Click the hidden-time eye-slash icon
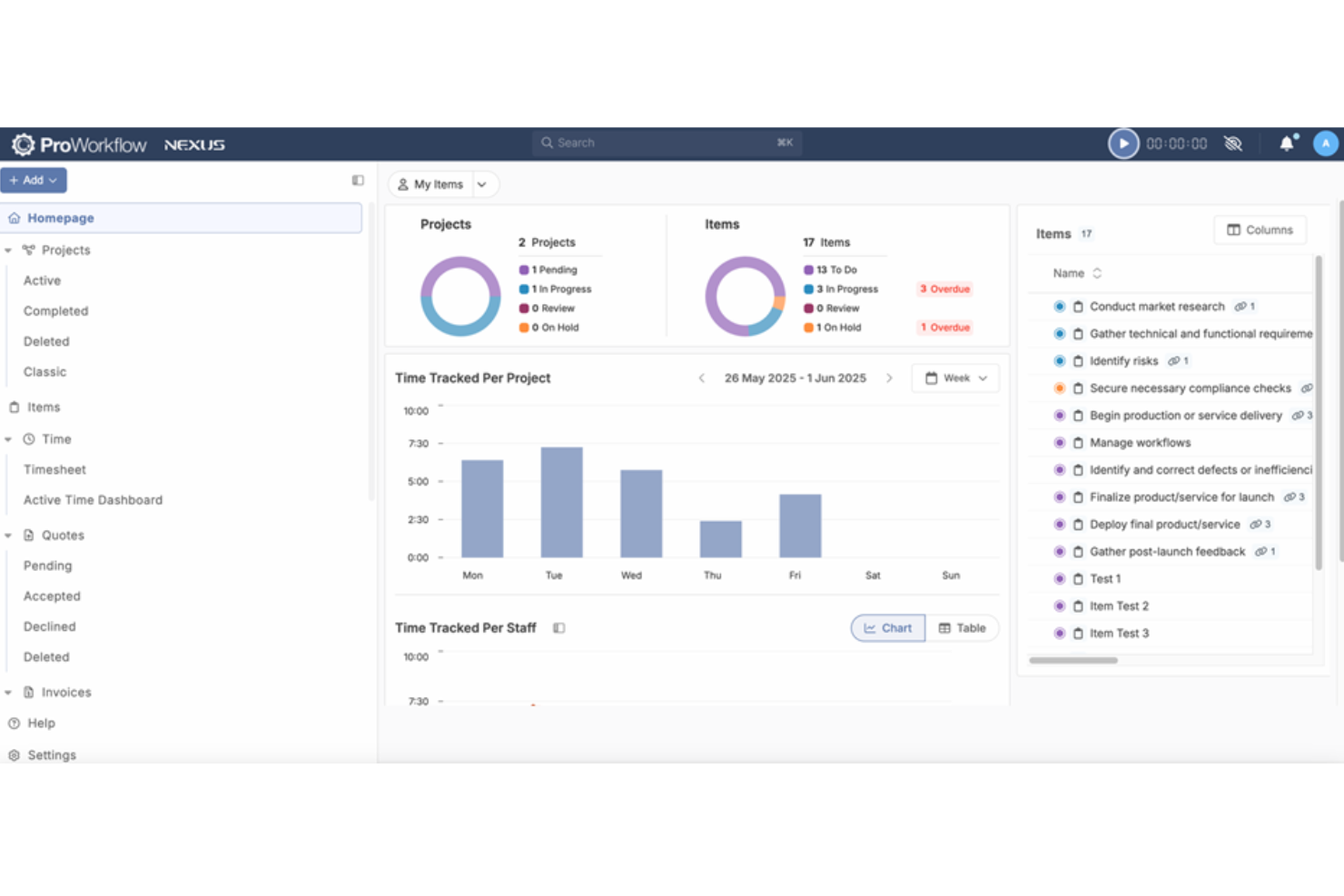1344x896 pixels. click(x=1233, y=143)
